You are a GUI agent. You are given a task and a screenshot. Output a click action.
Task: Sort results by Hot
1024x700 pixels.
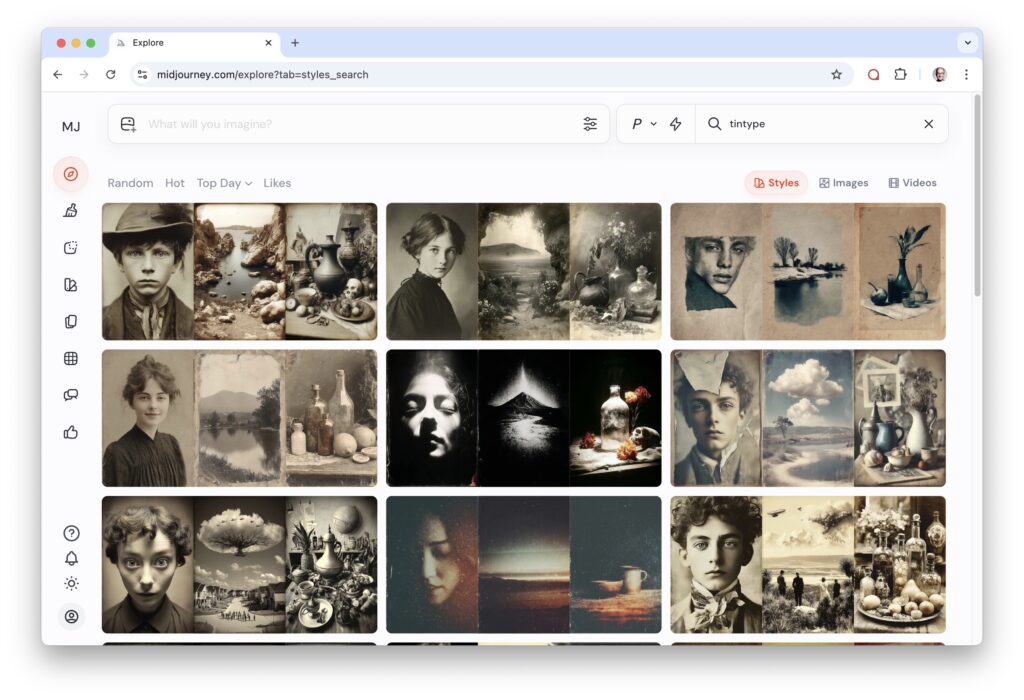tap(175, 183)
